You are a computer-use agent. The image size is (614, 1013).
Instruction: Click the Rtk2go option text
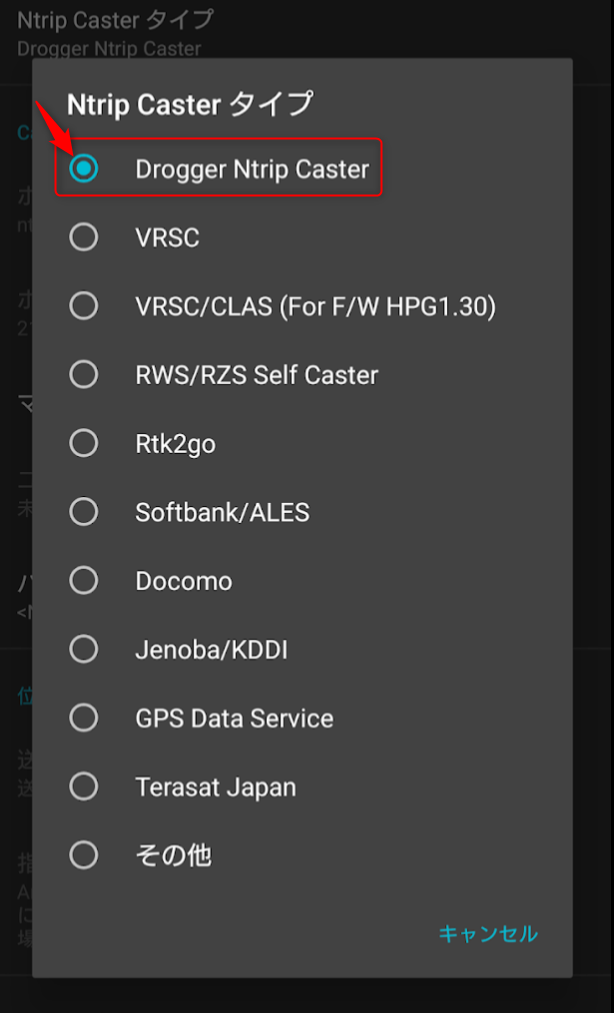coord(175,443)
